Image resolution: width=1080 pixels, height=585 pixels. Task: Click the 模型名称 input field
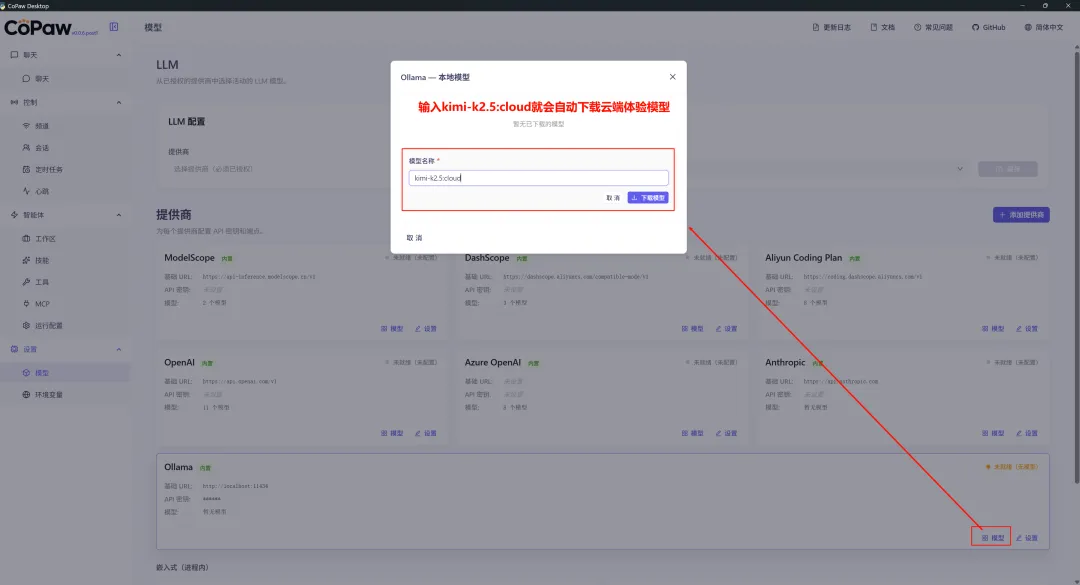pyautogui.click(x=538, y=178)
